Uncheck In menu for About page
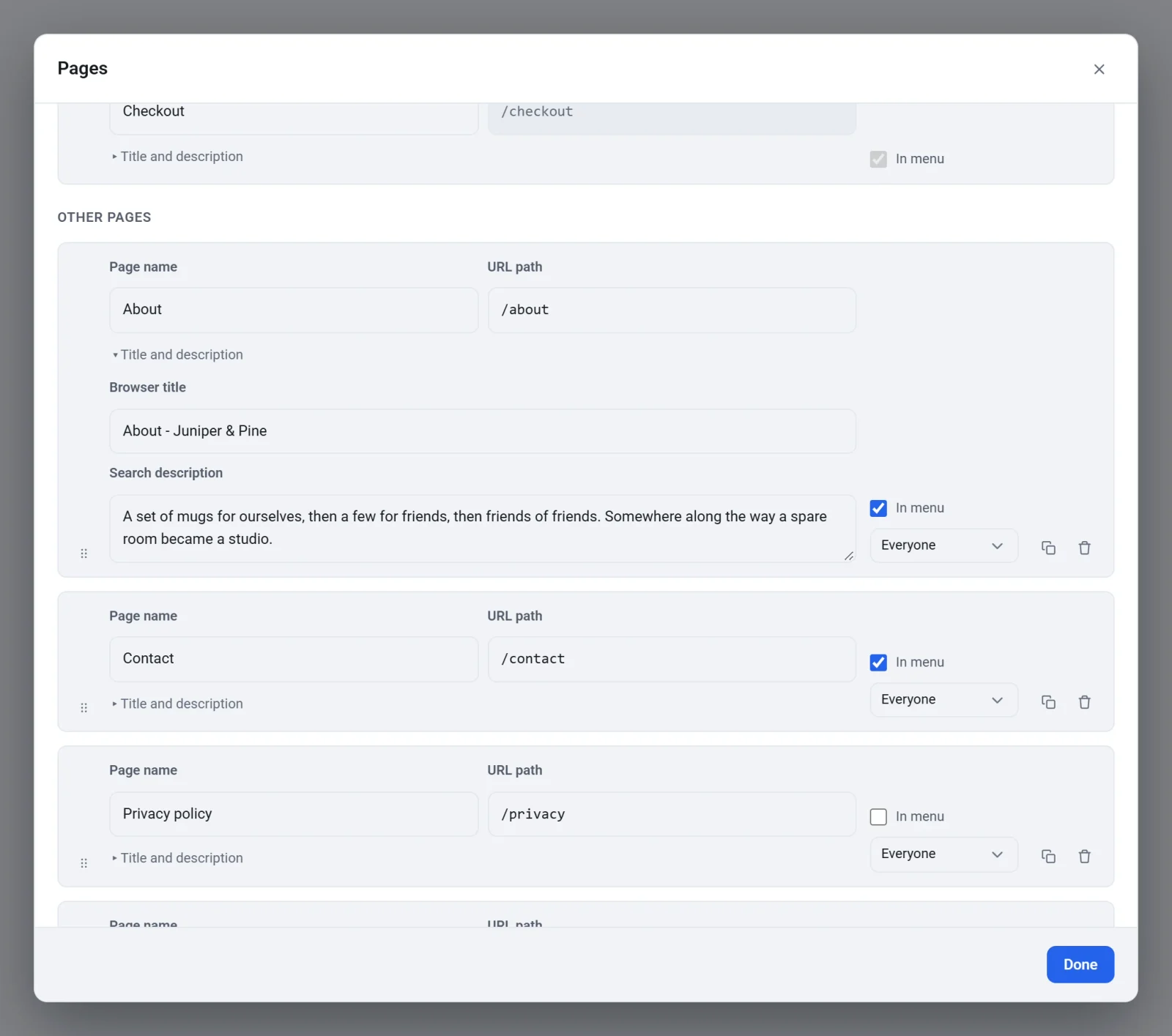 tap(878, 508)
